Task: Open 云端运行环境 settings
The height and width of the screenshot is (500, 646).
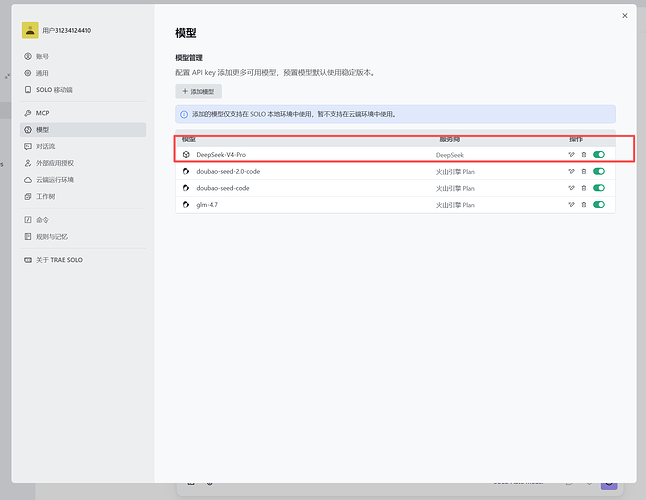Action: click(x=83, y=180)
